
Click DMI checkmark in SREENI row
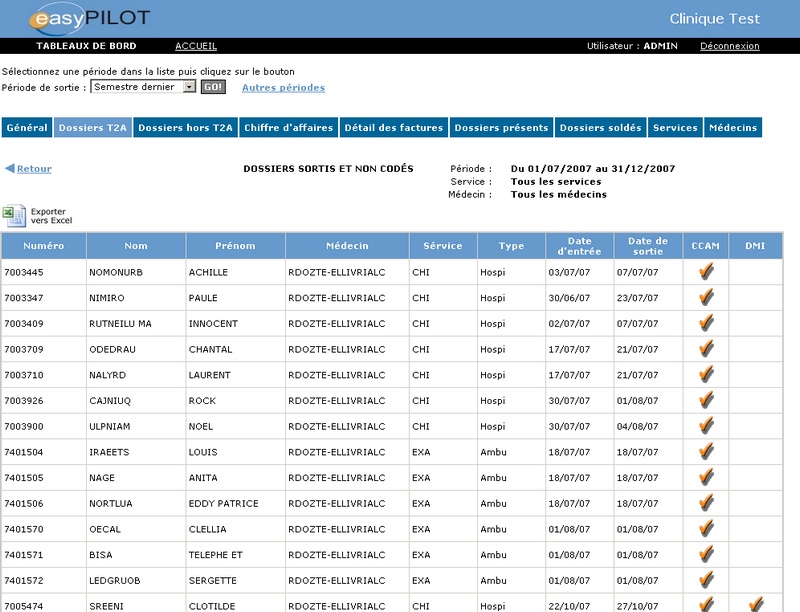[x=756, y=604]
